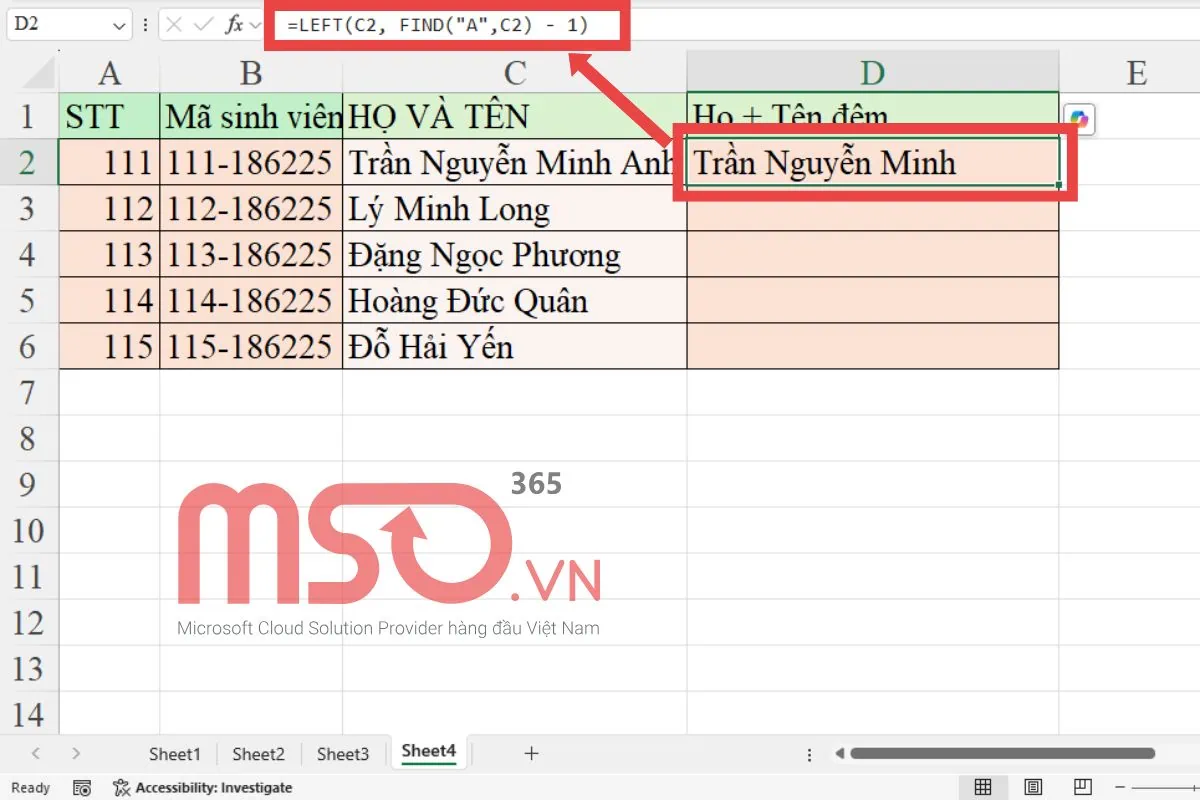Add a new sheet with plus icon
This screenshot has height=800, width=1200.
click(x=531, y=753)
